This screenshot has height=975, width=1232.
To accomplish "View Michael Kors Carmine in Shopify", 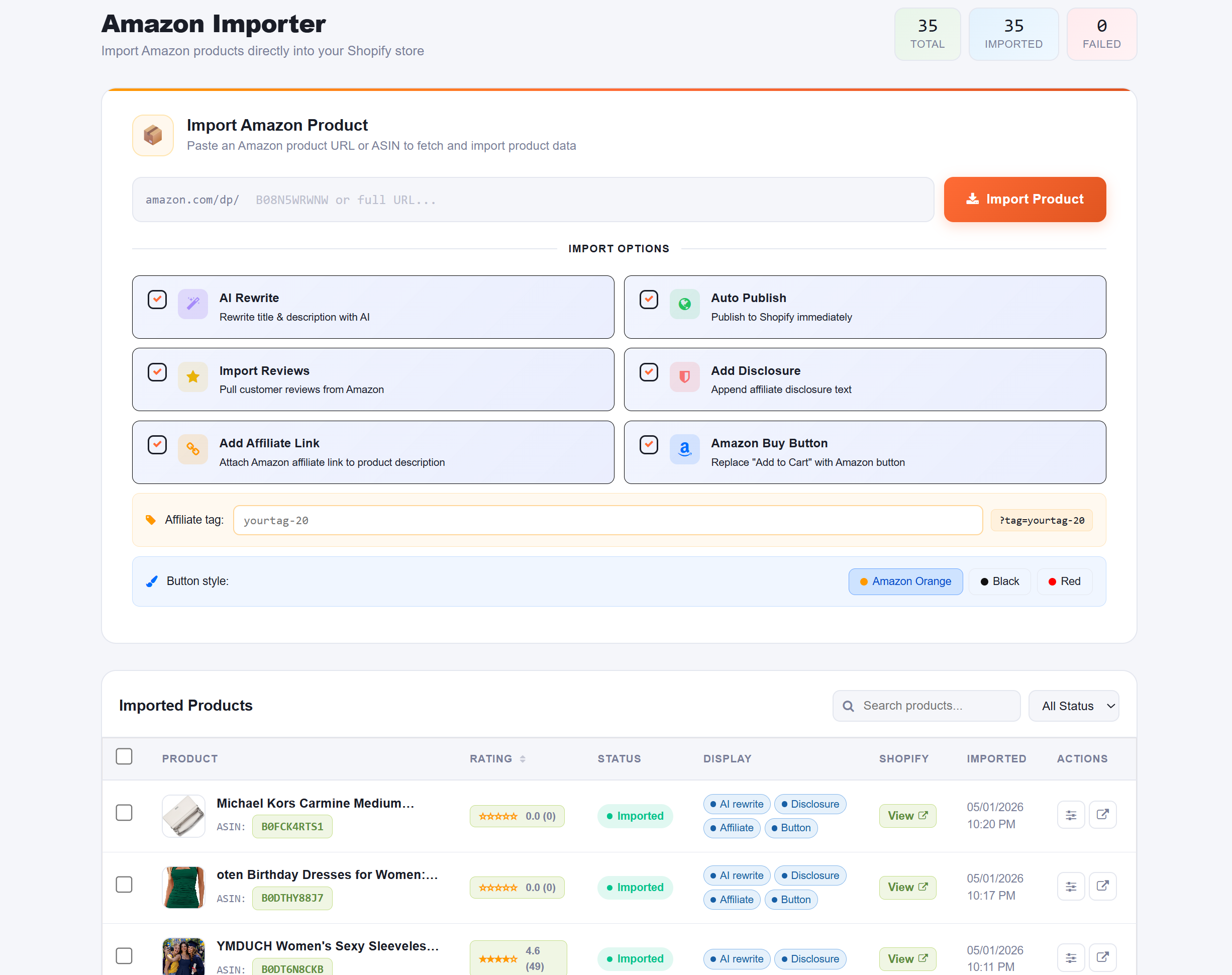I will pyautogui.click(x=907, y=816).
